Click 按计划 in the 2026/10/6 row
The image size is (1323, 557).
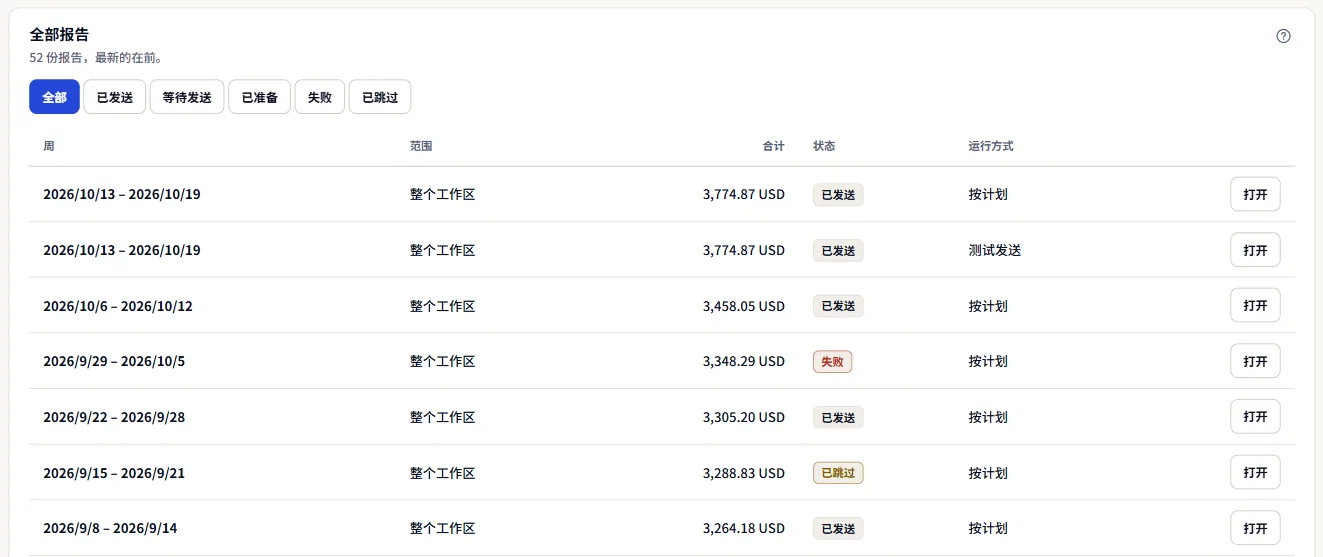pyautogui.click(x=987, y=306)
